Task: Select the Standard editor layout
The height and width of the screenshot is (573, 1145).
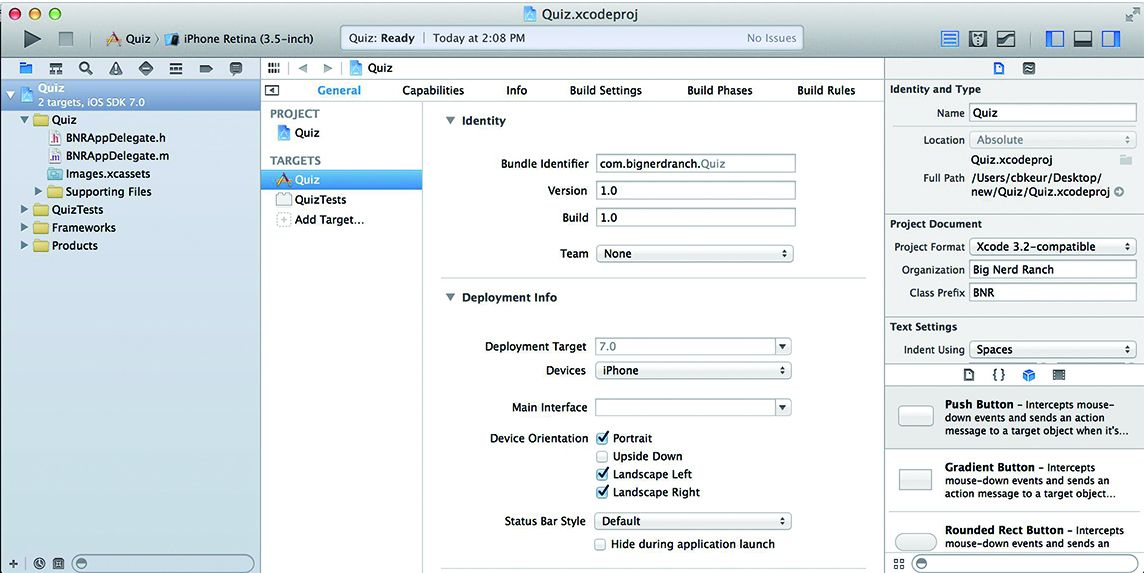Action: point(949,39)
